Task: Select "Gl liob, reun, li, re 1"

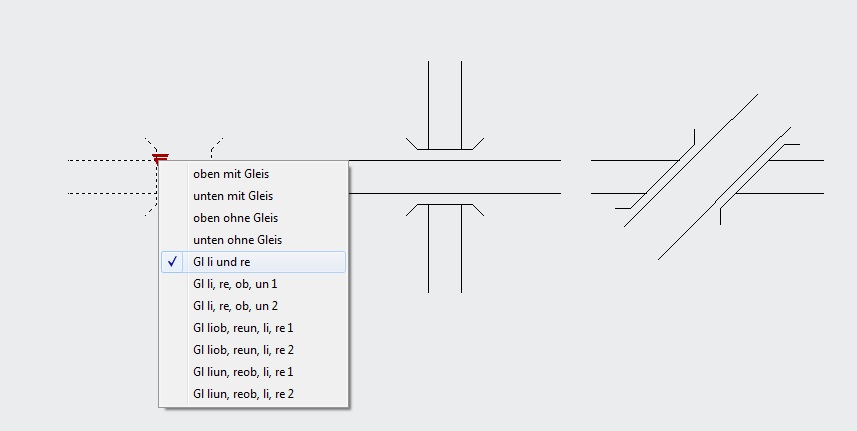Action: (x=254, y=328)
